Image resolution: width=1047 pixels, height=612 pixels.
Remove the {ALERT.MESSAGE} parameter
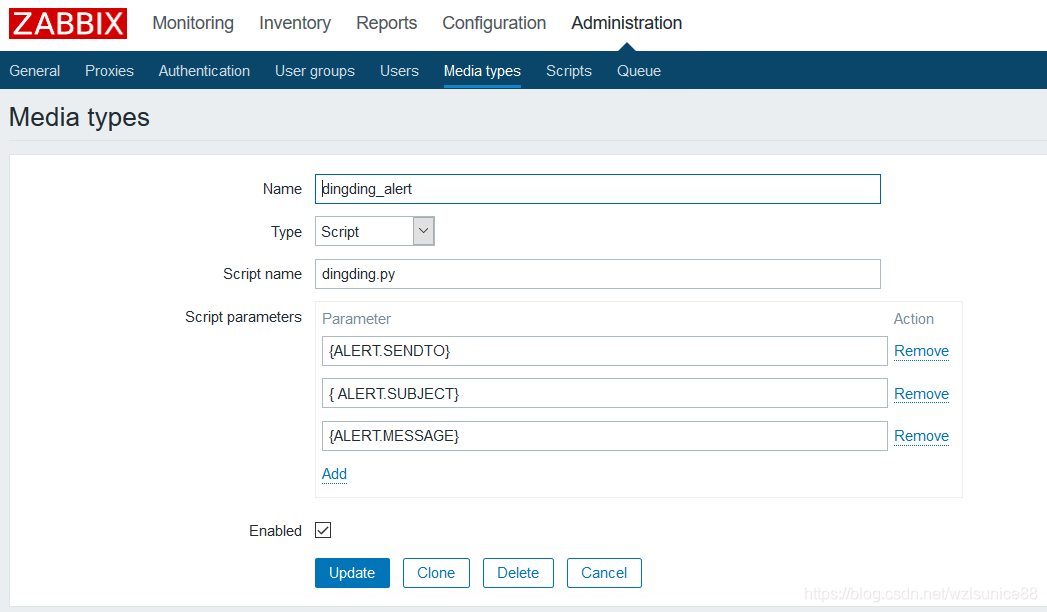921,436
